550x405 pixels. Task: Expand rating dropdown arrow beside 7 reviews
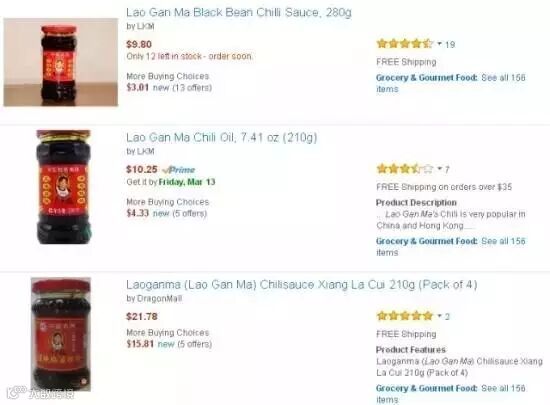pos(439,169)
